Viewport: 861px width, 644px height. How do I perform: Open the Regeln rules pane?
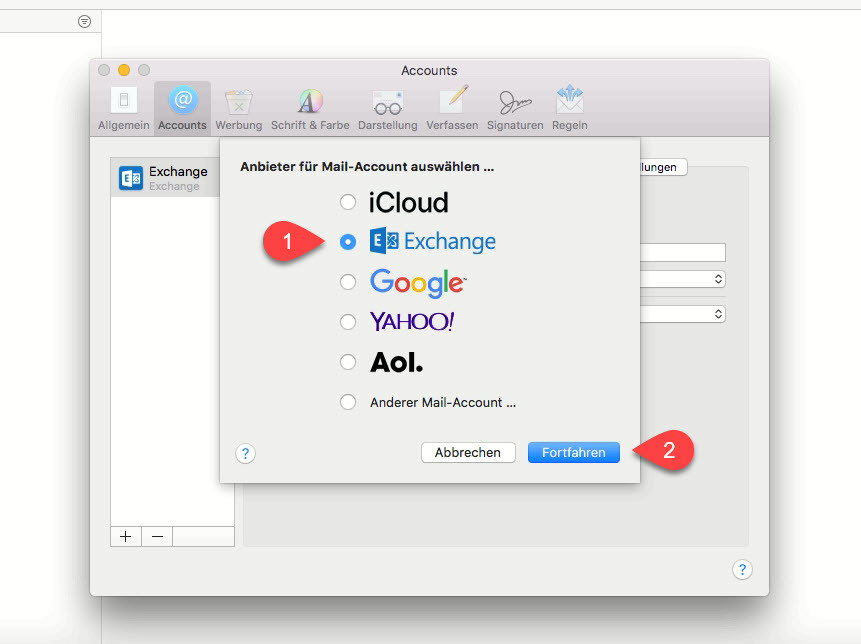click(569, 109)
